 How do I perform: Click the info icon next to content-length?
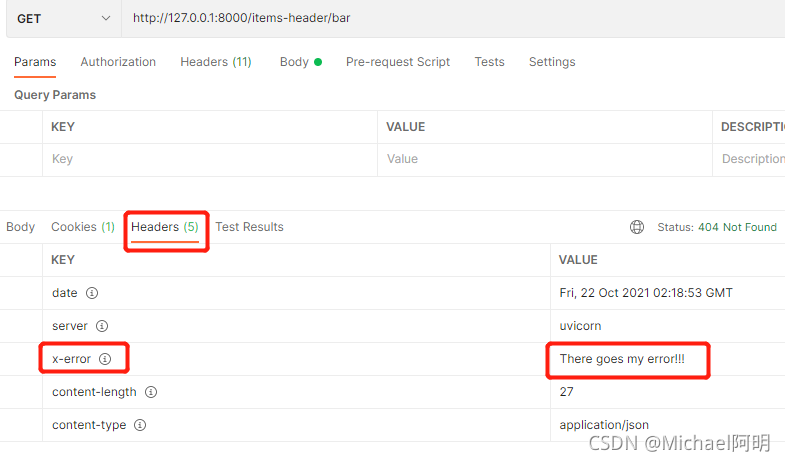coord(151,392)
